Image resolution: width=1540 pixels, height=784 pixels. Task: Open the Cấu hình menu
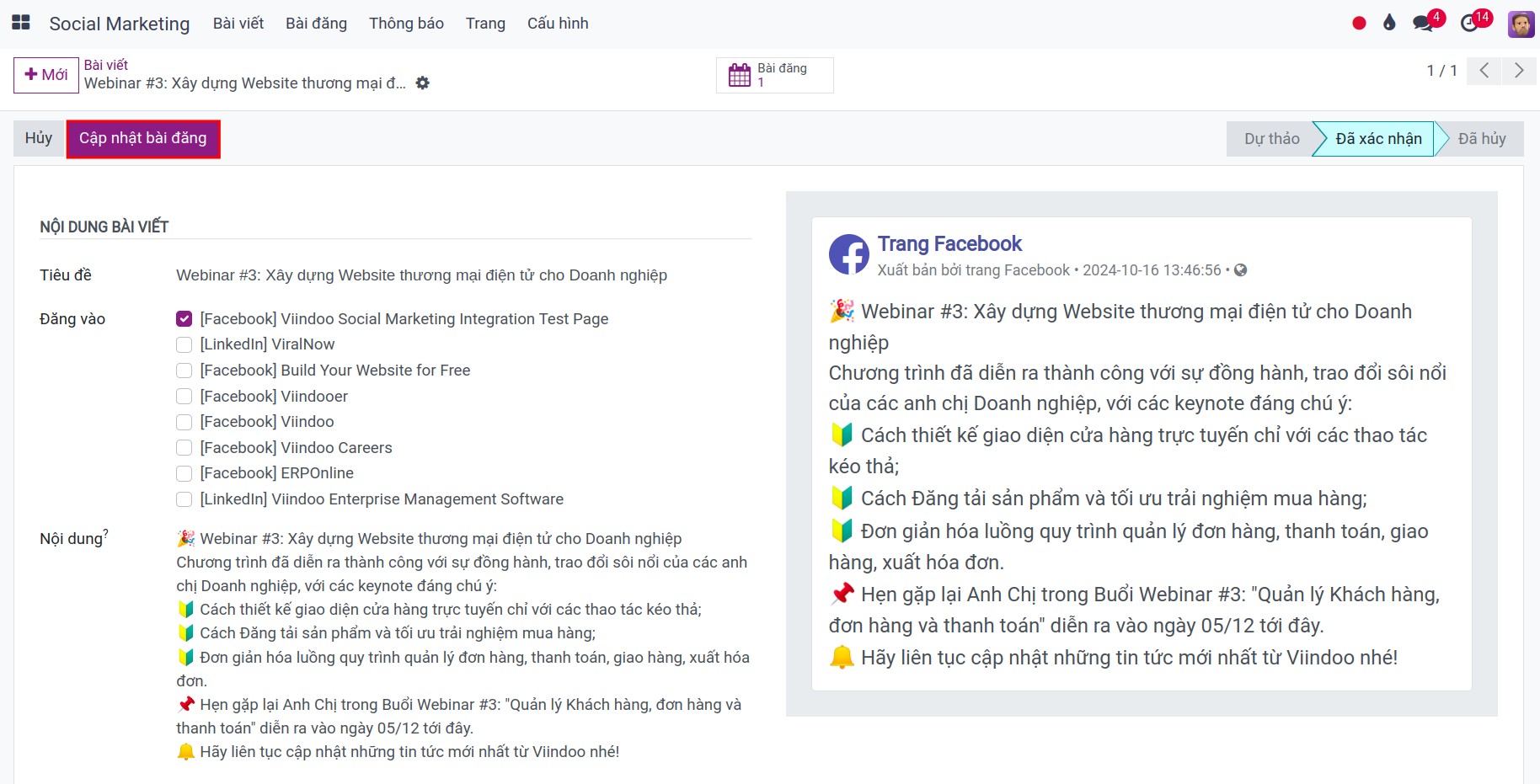point(557,23)
